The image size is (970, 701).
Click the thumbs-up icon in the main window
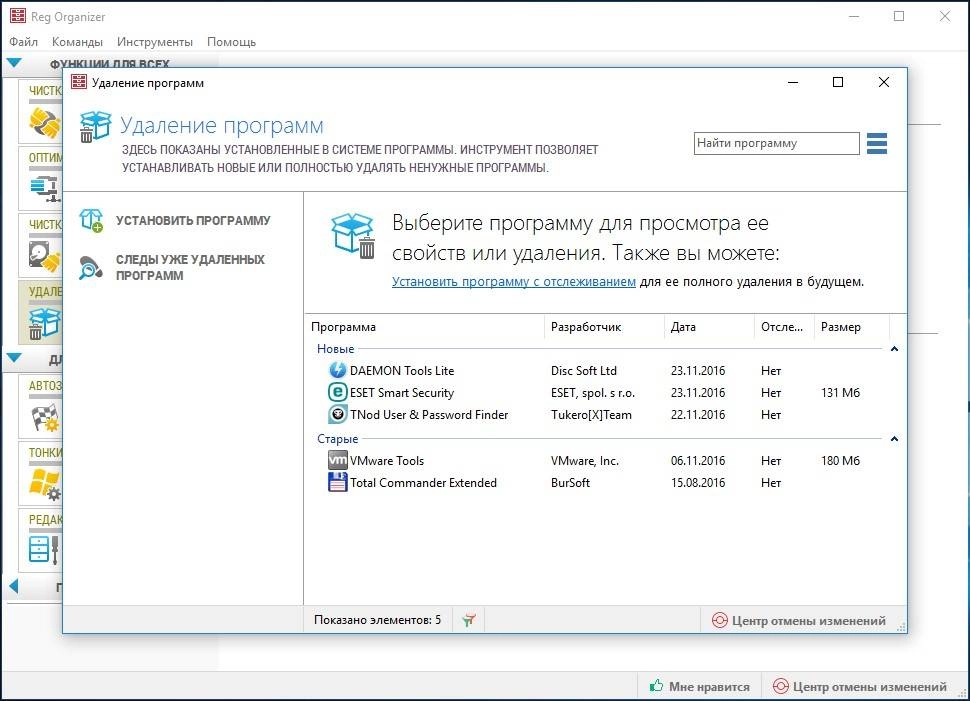pyautogui.click(x=656, y=685)
